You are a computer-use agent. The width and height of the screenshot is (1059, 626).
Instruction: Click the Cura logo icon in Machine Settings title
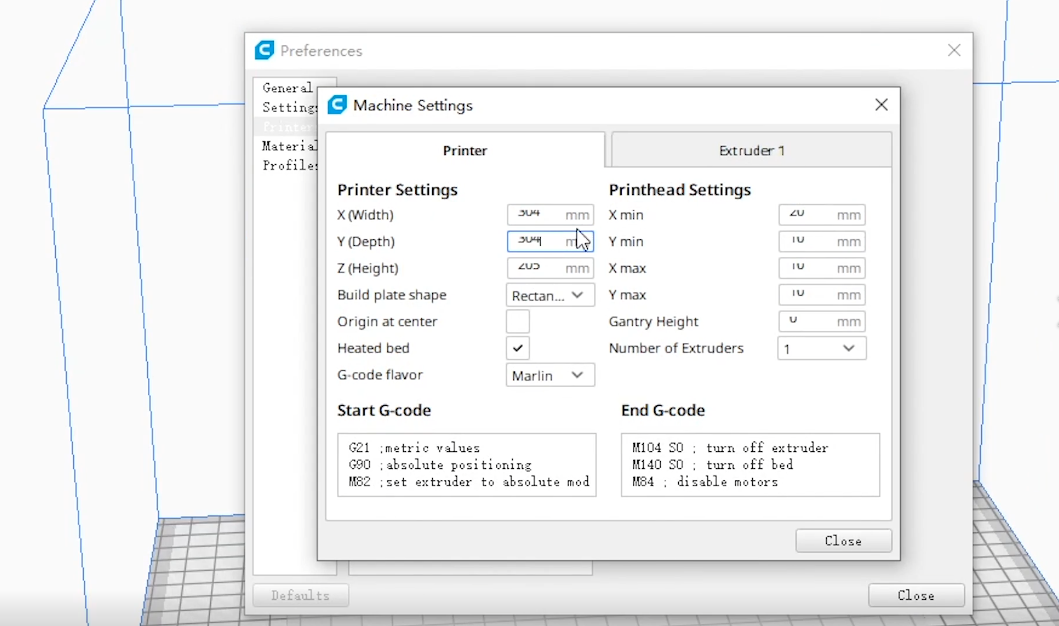(x=337, y=105)
